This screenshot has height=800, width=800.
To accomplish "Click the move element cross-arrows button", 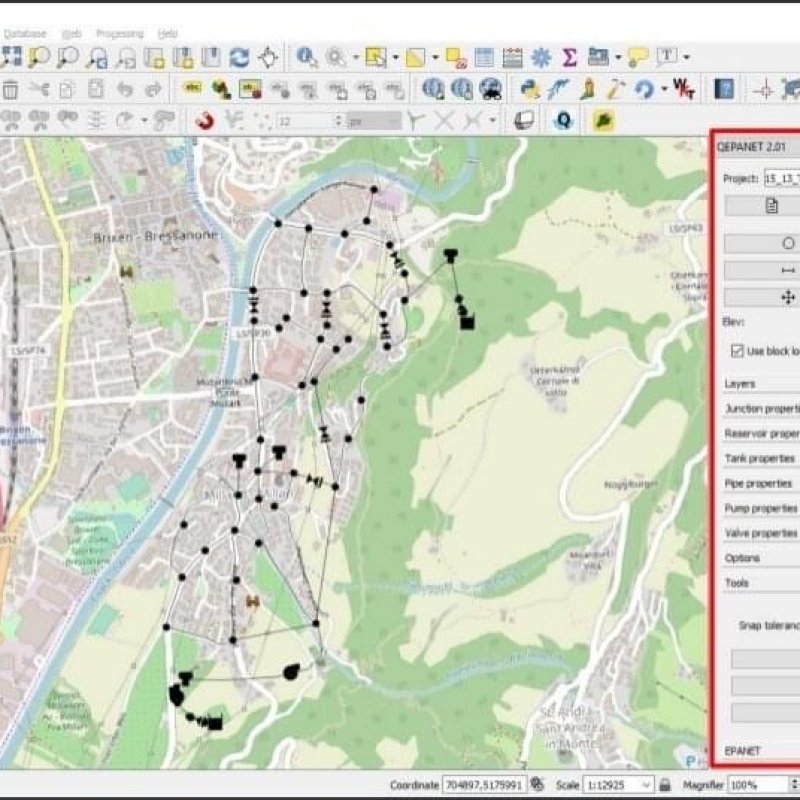I will [787, 297].
